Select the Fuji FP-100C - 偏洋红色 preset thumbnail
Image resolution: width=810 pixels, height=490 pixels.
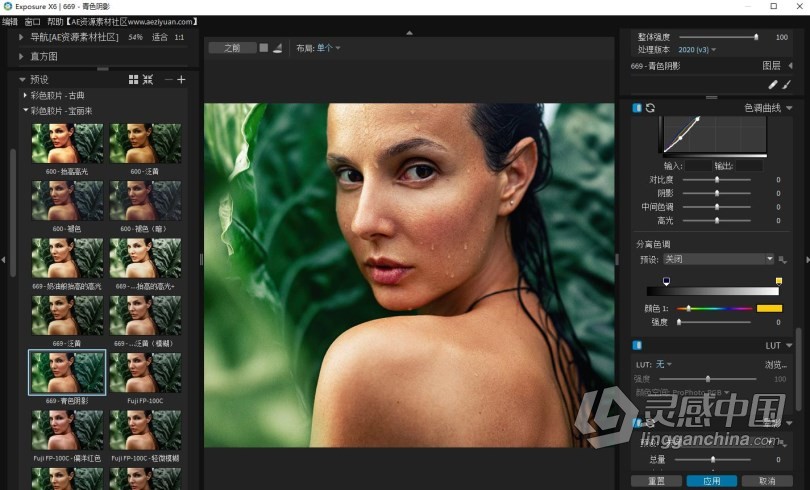[x=67, y=430]
